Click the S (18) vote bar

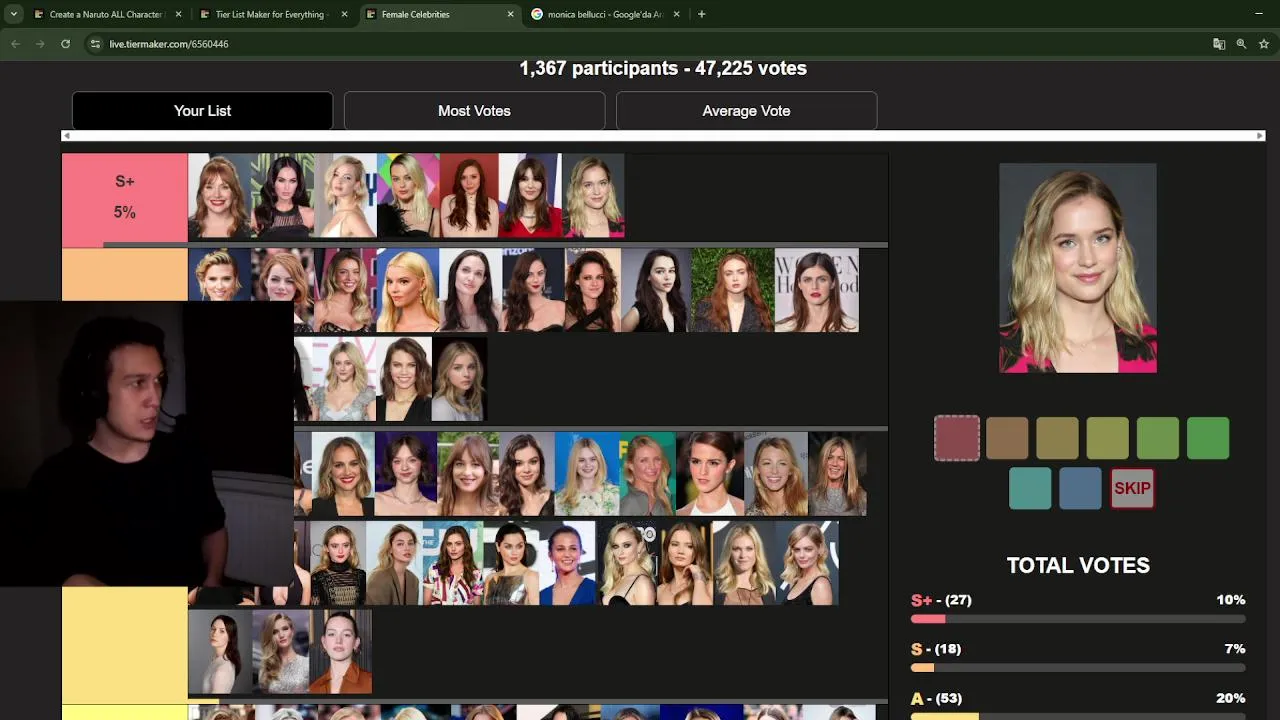(1078, 668)
